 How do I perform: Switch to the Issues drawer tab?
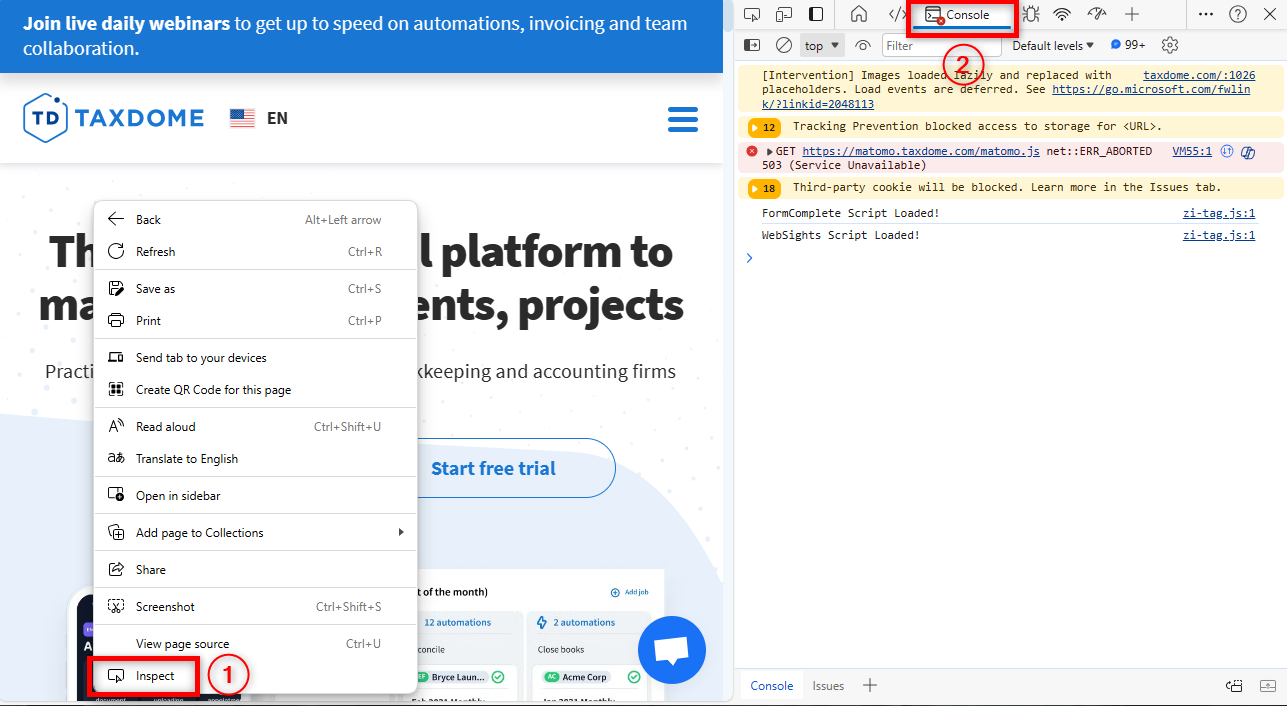(828, 685)
